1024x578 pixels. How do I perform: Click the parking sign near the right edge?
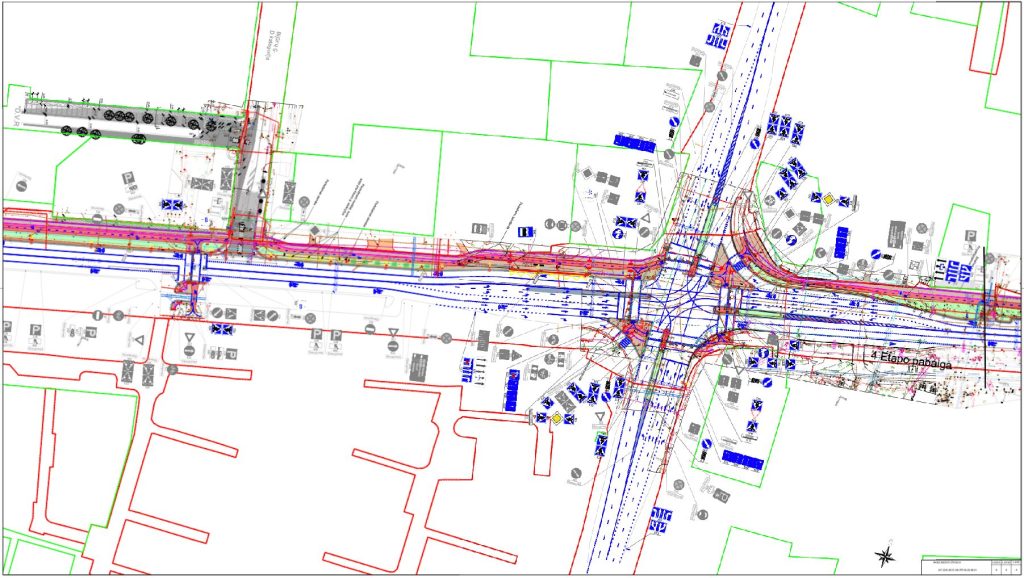coord(970,236)
